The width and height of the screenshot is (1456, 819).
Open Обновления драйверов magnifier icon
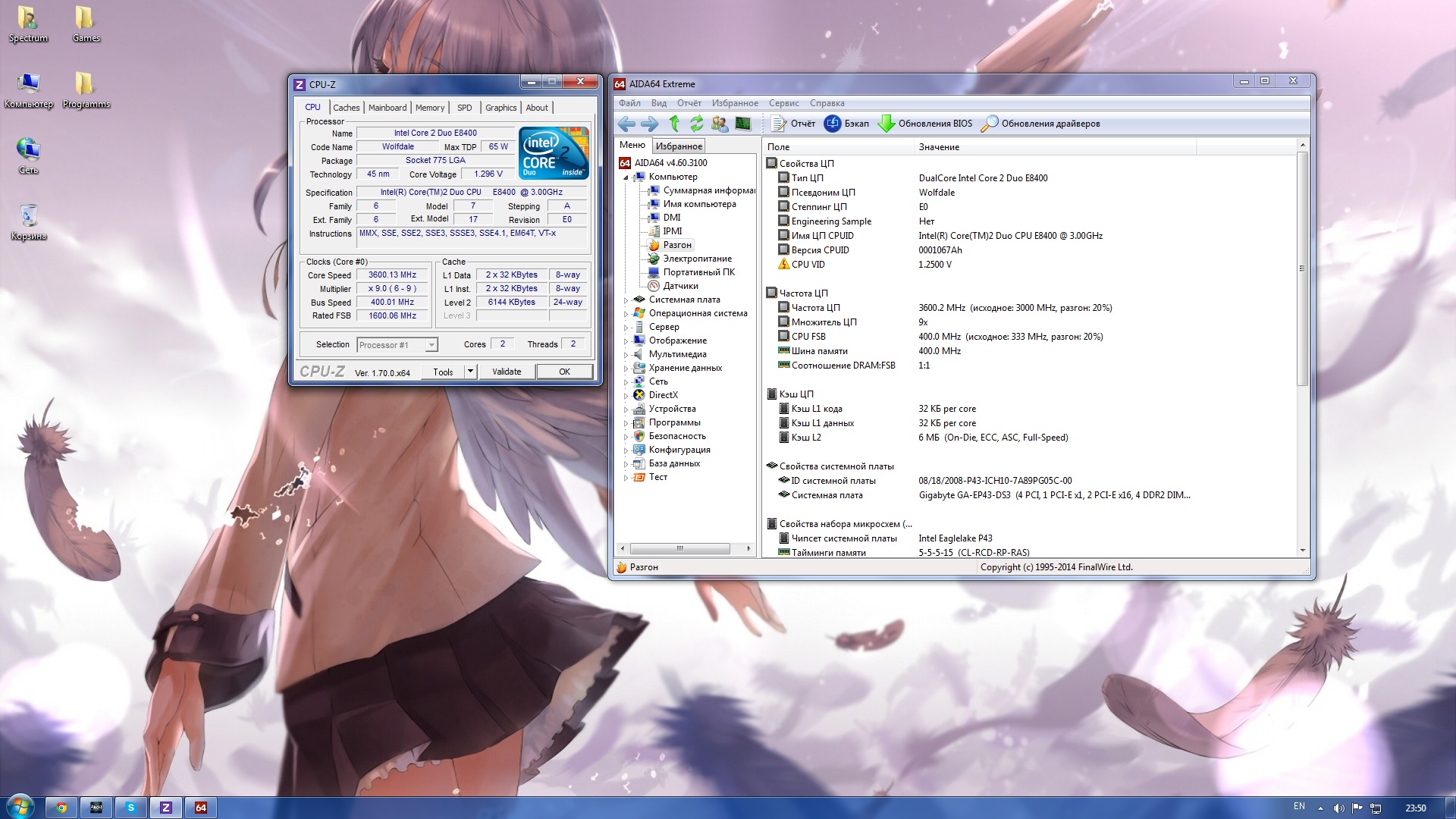(989, 124)
